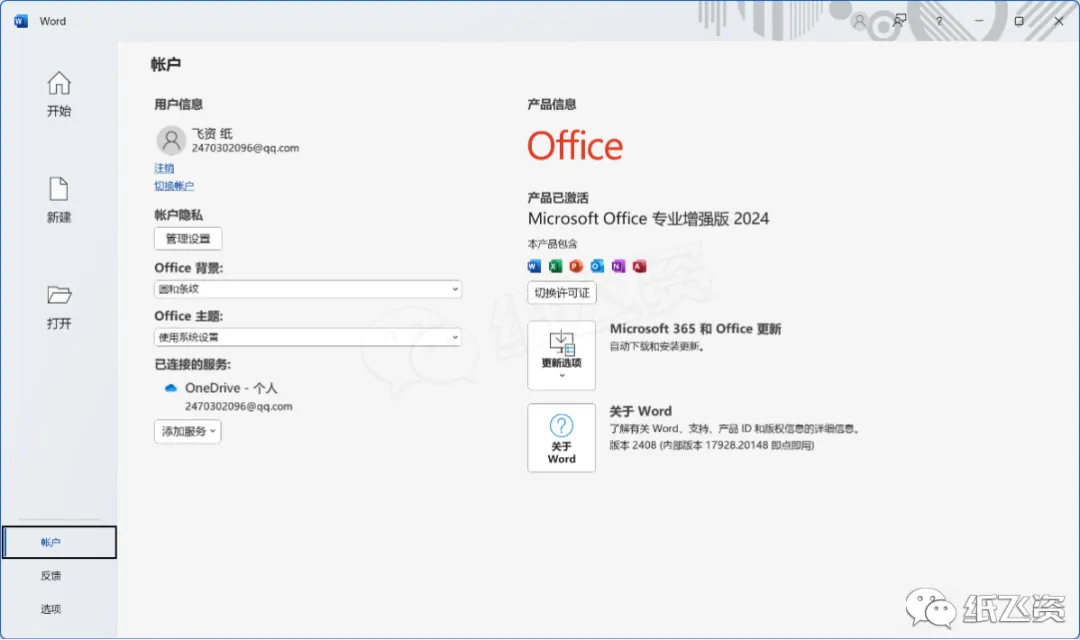The width and height of the screenshot is (1080, 640).
Task: Open the 打开 file browser page
Action: 59,307
